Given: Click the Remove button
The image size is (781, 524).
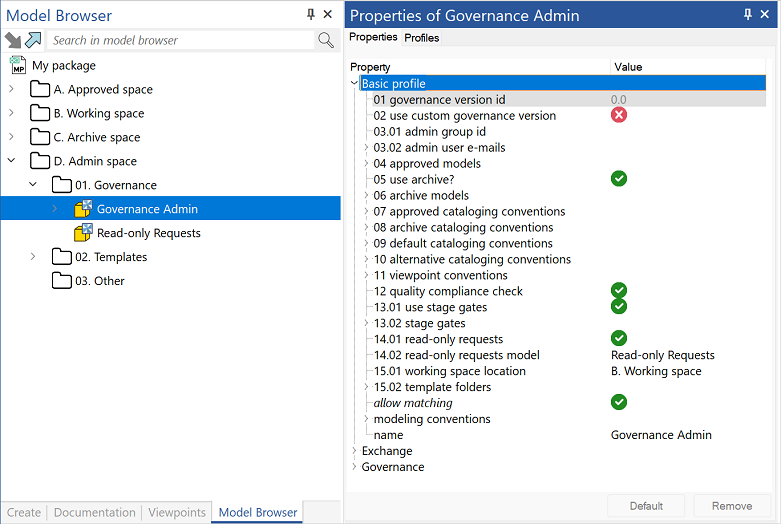Looking at the screenshot, I should [732, 506].
